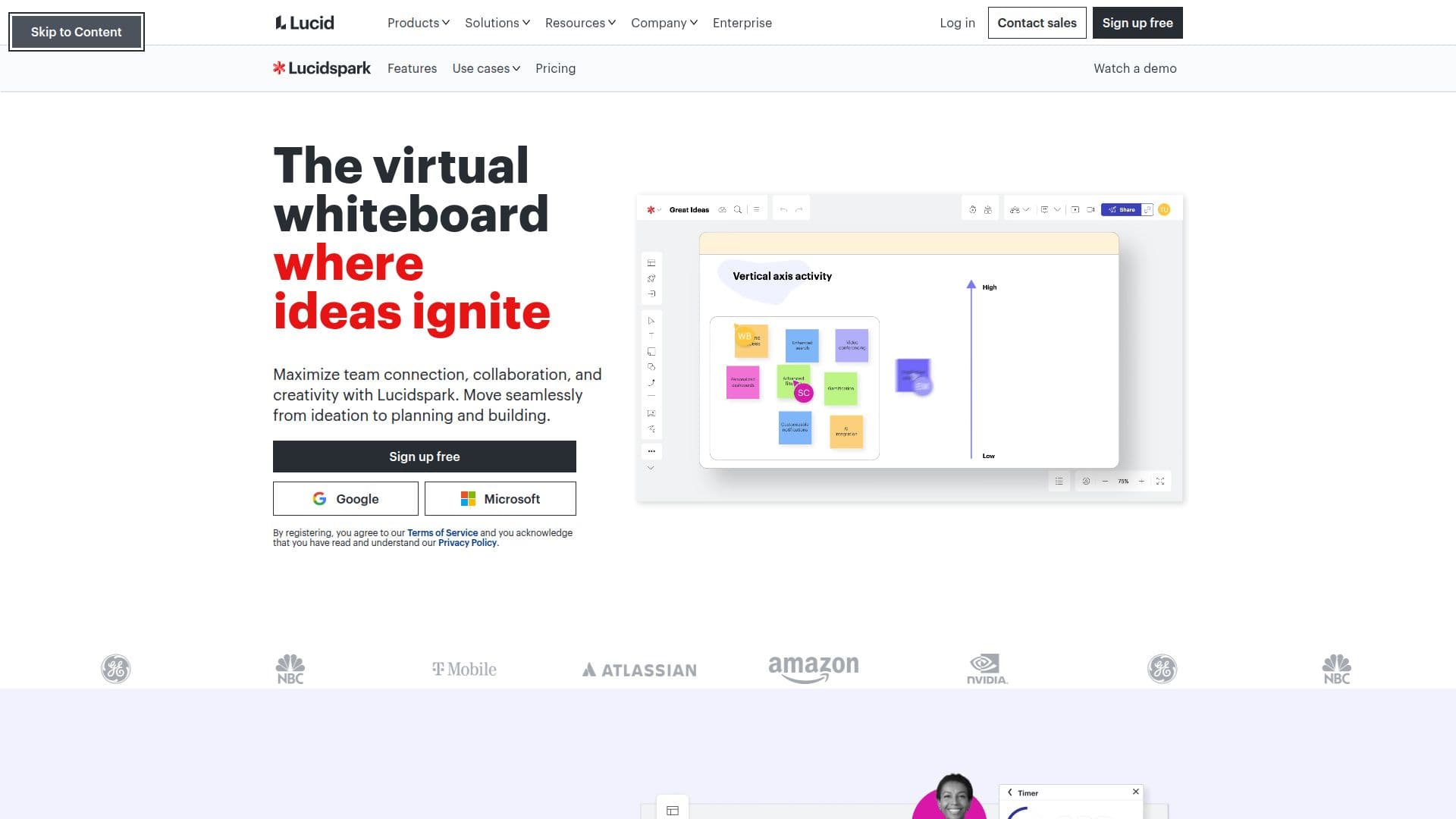
Task: Open the Features tab
Action: 412,68
